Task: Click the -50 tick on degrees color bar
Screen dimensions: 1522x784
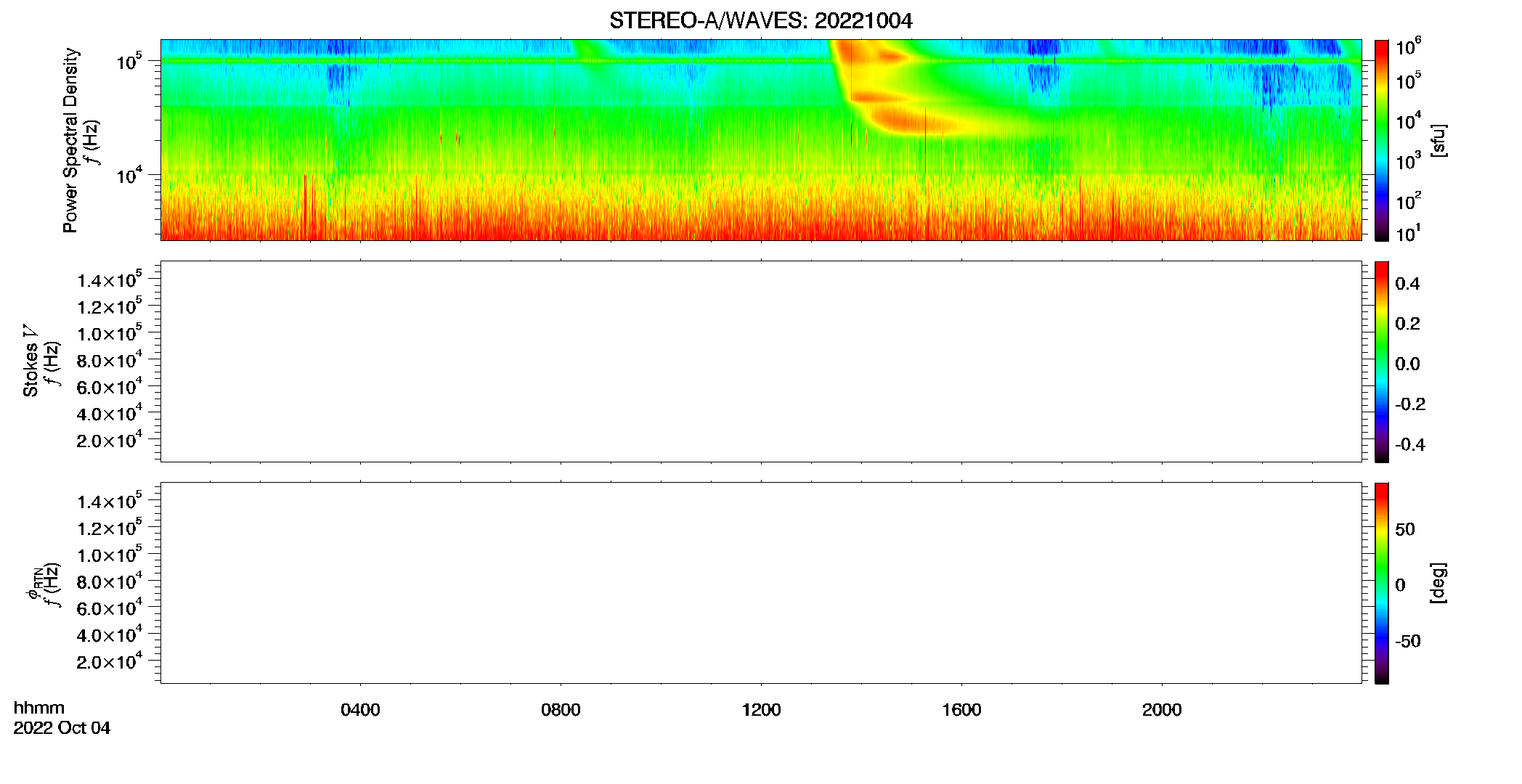Action: pyautogui.click(x=1408, y=642)
